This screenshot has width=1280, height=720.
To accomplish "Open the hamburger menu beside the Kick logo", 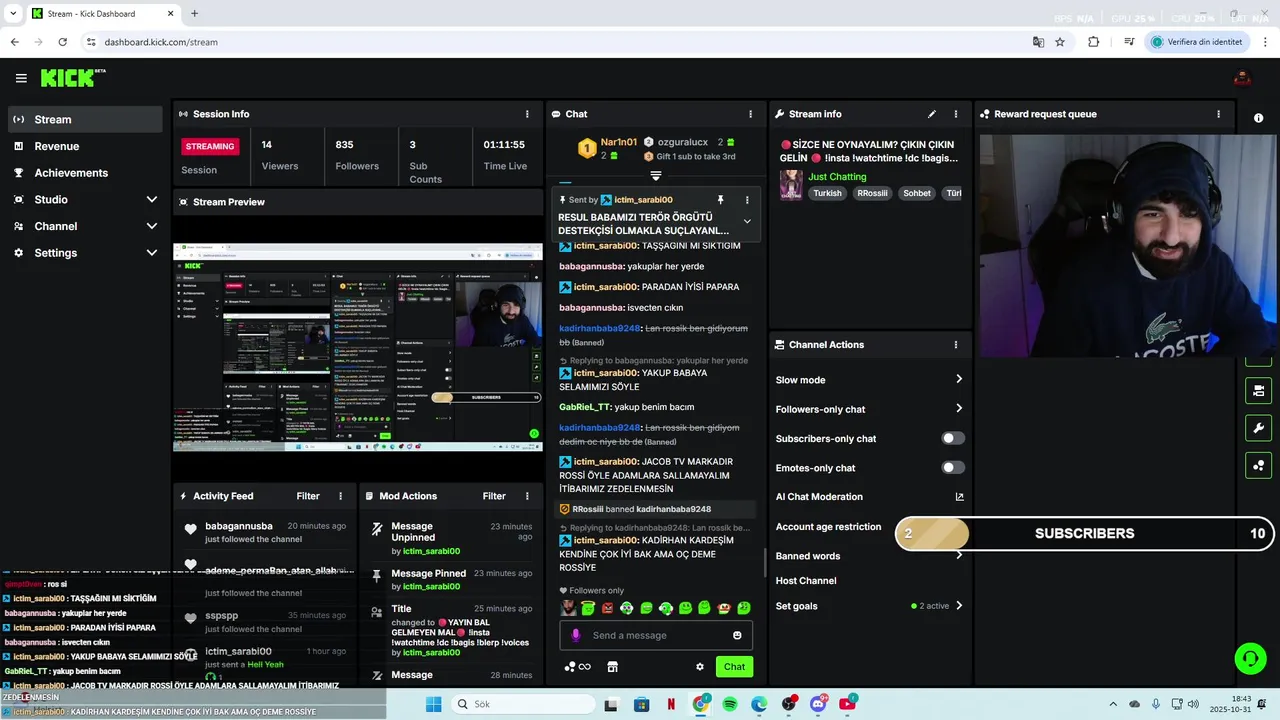I will (21, 78).
